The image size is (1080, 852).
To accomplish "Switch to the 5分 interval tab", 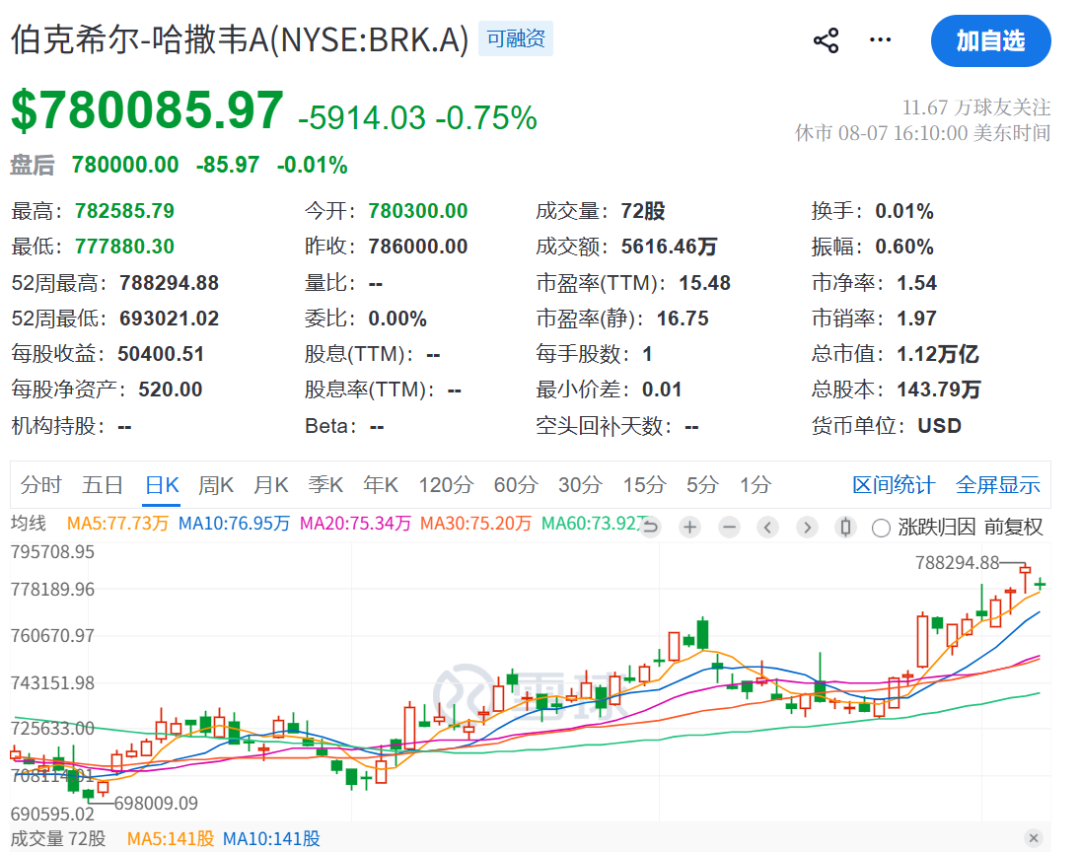I will [x=702, y=485].
